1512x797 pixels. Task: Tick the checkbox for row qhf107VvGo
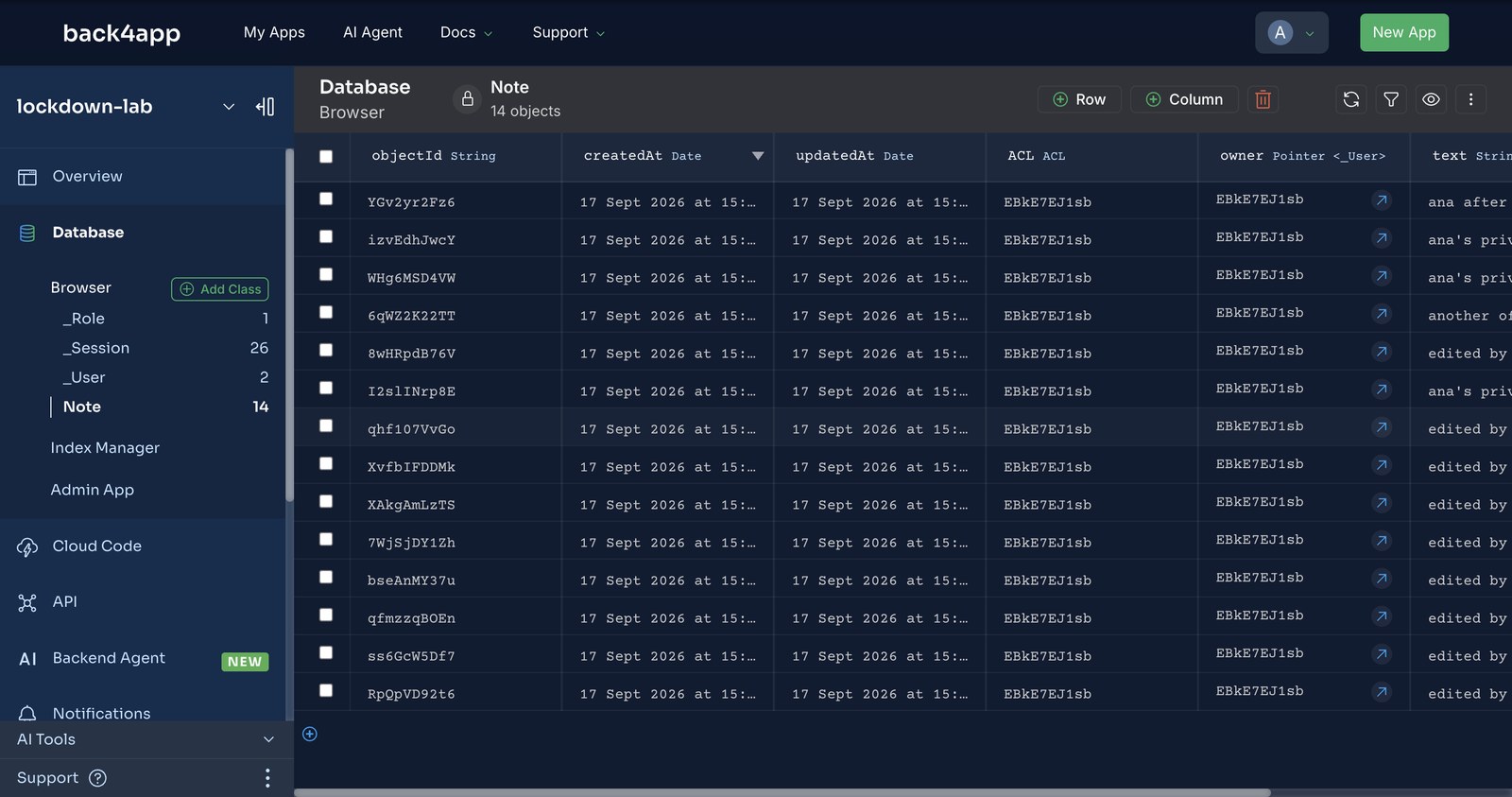coord(326,425)
